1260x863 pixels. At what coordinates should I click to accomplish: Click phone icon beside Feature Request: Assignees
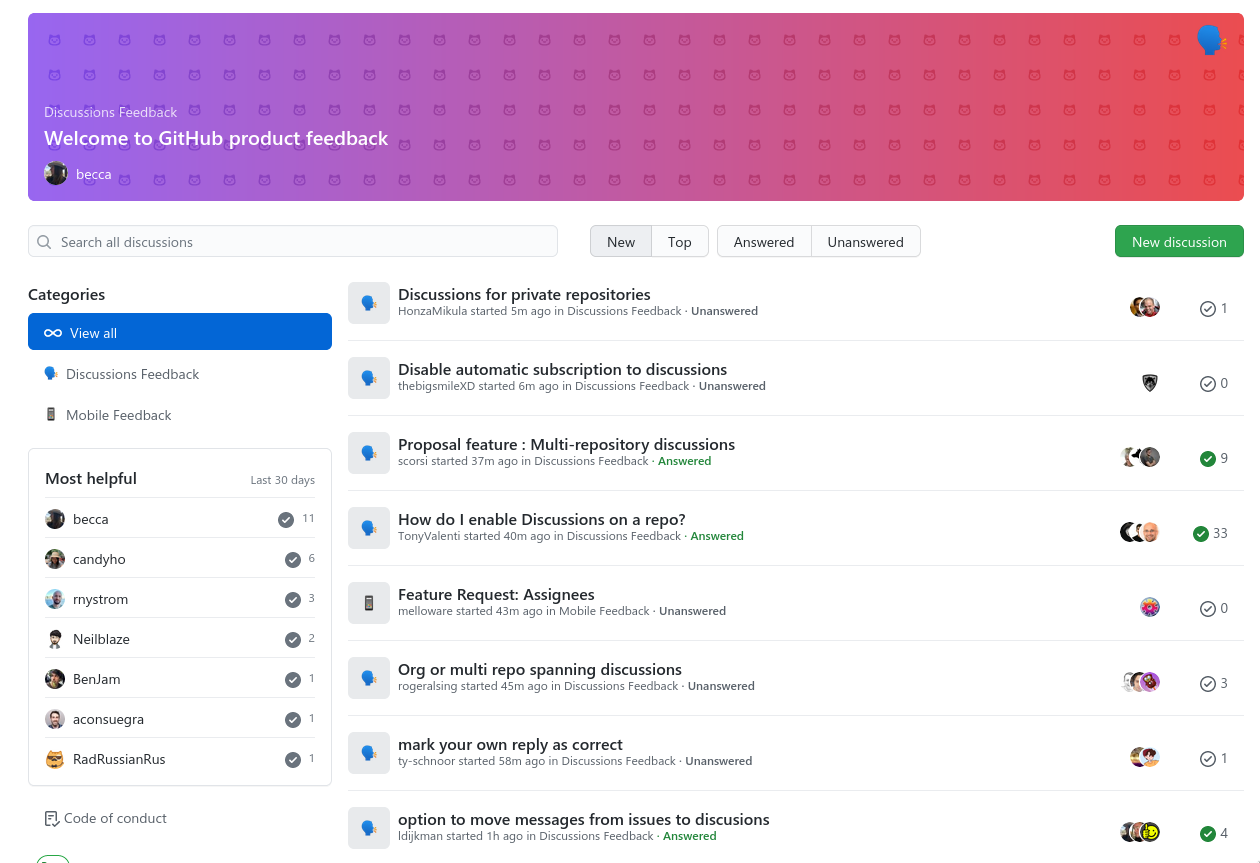click(x=369, y=603)
